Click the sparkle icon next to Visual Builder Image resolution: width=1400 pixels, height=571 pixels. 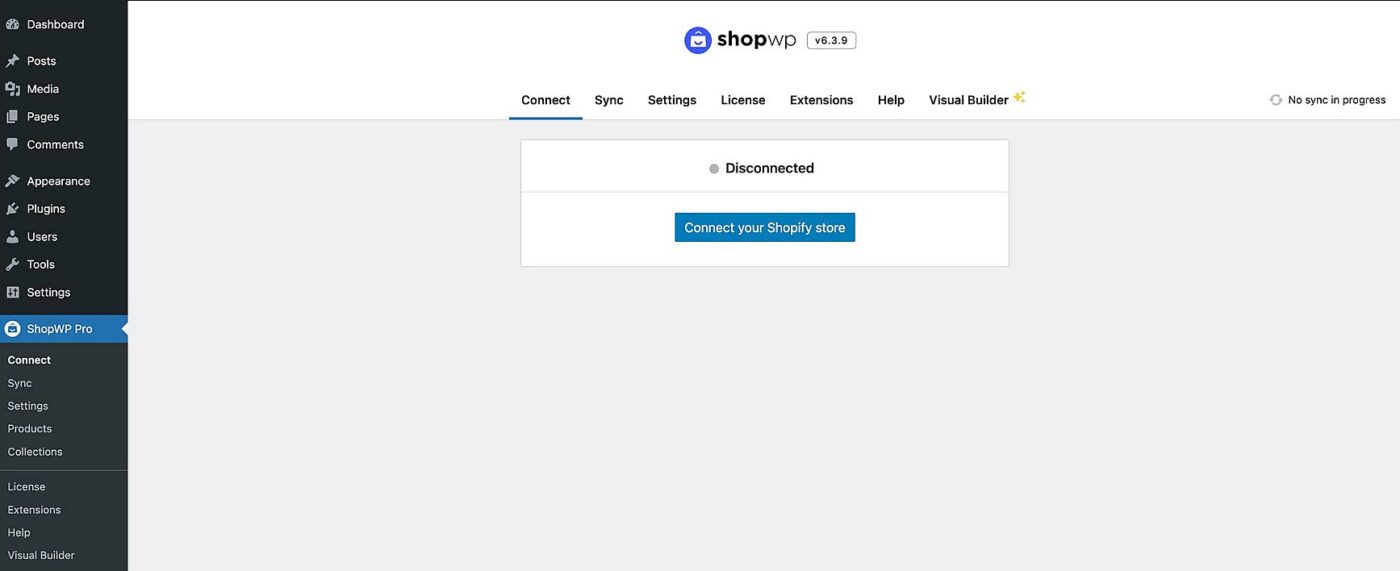pos(1019,97)
